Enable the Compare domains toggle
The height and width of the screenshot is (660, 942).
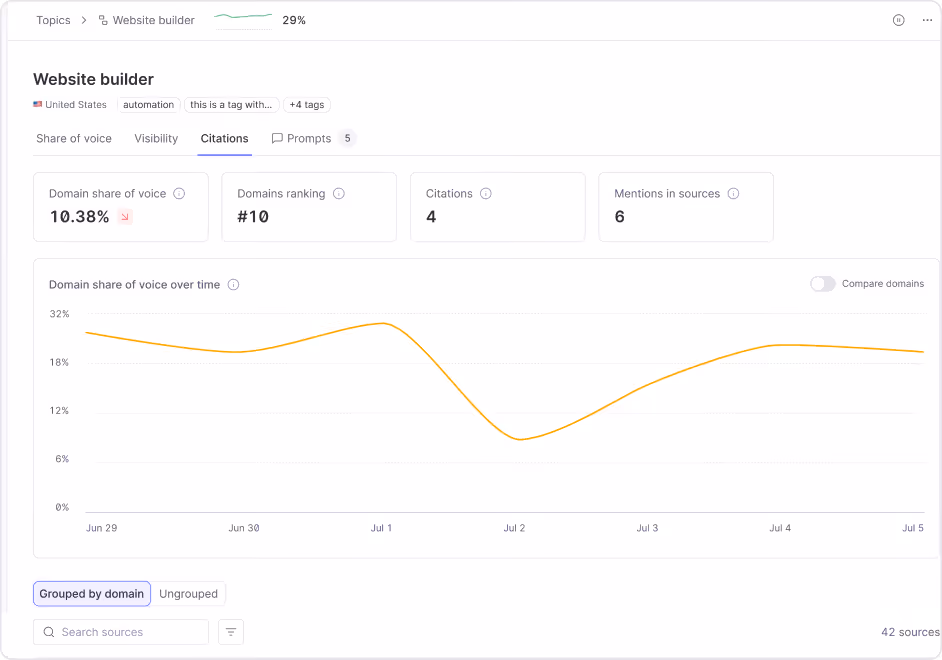[x=822, y=283]
